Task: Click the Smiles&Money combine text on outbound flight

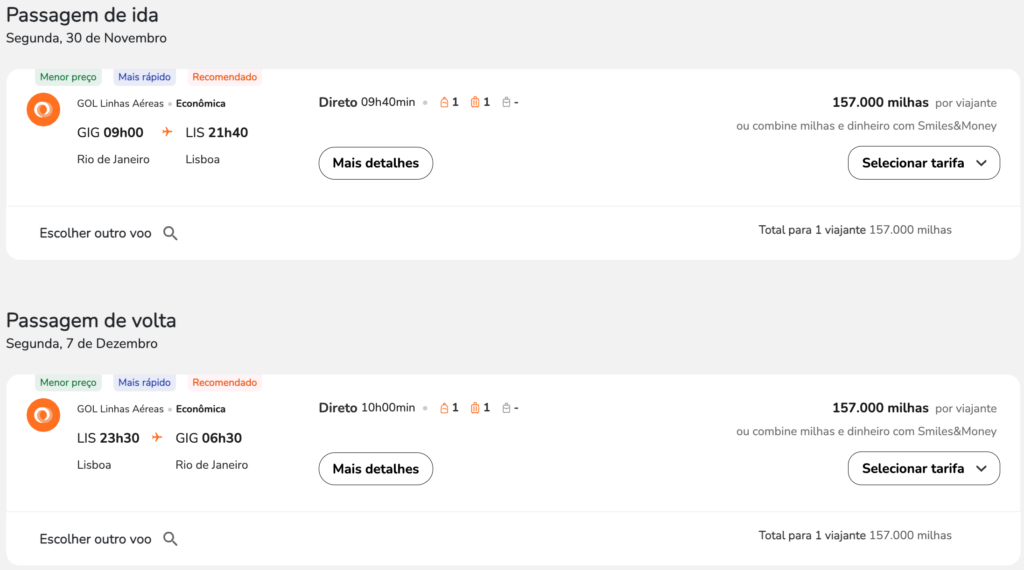Action: pos(866,126)
